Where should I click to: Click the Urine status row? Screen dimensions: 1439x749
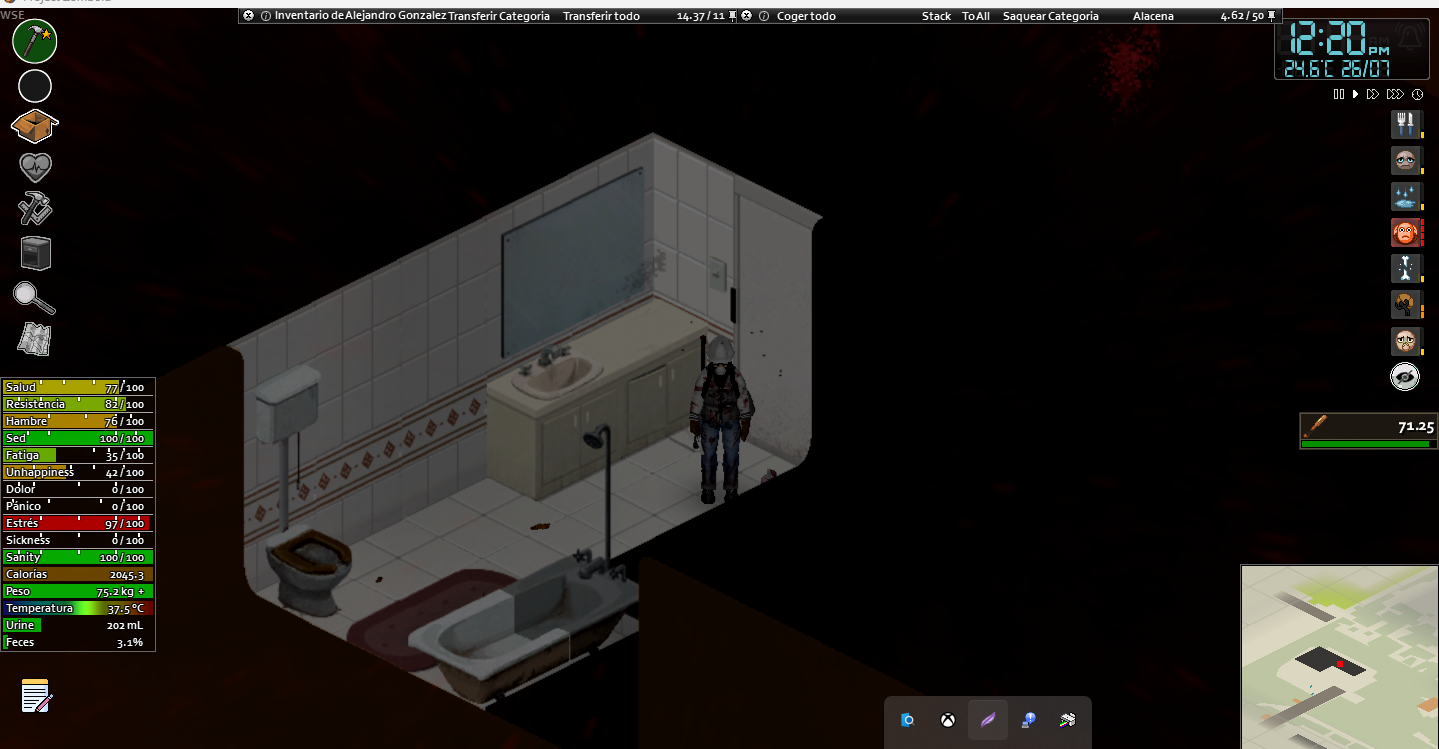(x=78, y=625)
